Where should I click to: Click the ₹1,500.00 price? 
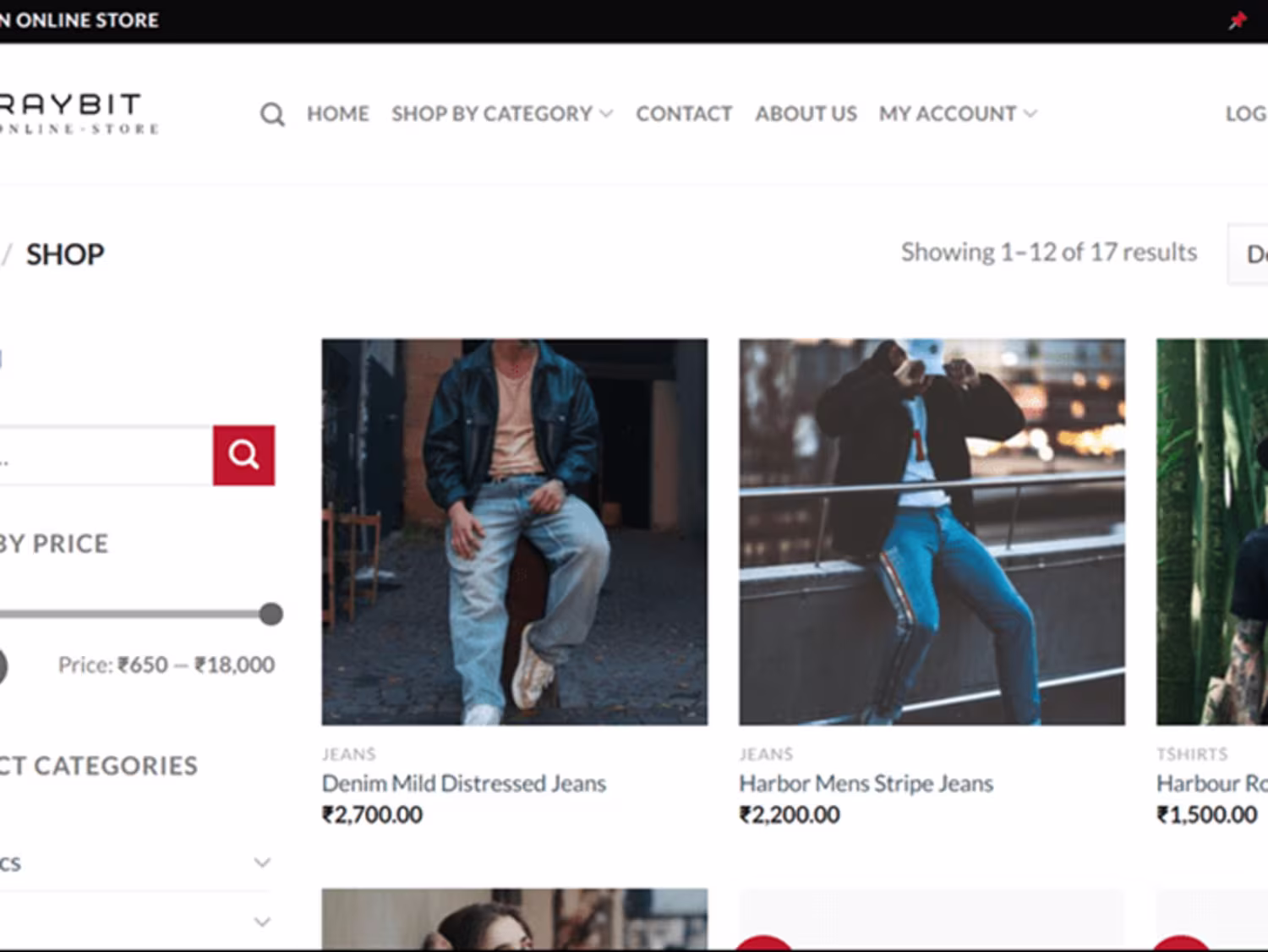pyautogui.click(x=1207, y=815)
